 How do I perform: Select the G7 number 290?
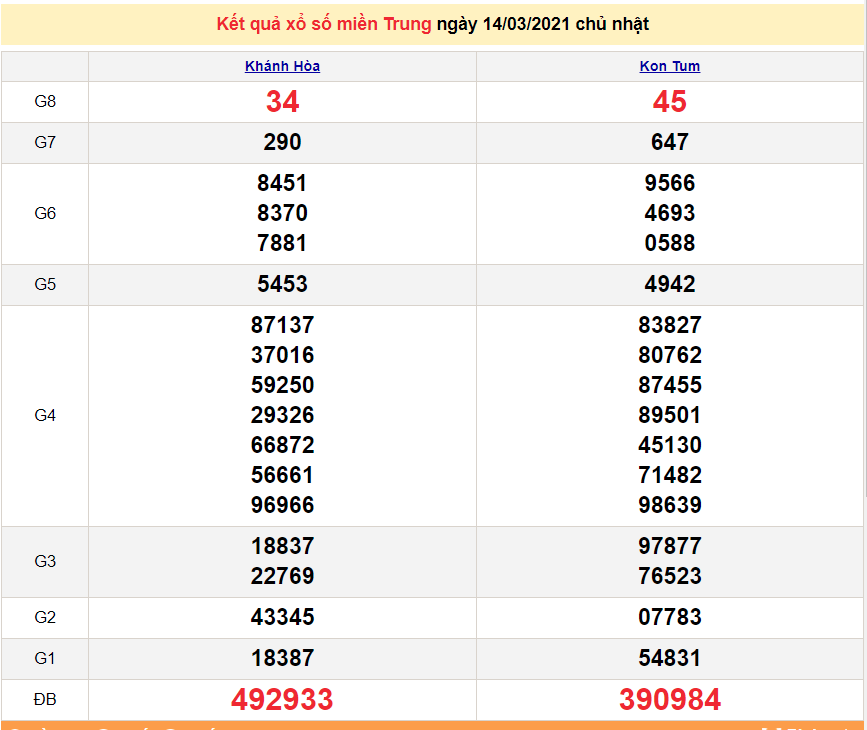(282, 143)
